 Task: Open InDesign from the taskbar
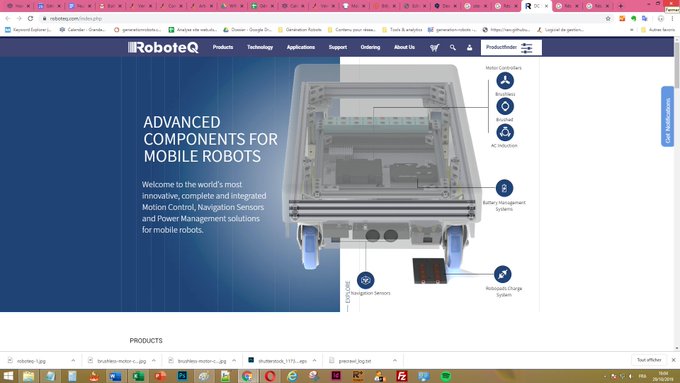[336, 376]
